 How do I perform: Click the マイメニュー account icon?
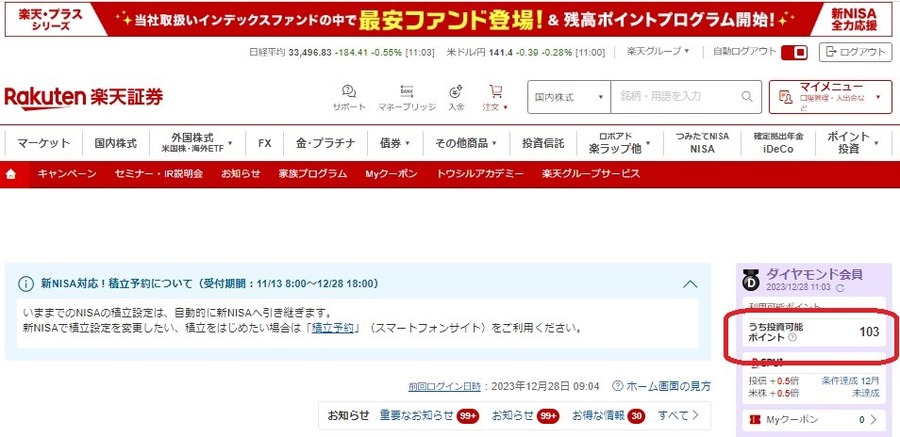[785, 96]
